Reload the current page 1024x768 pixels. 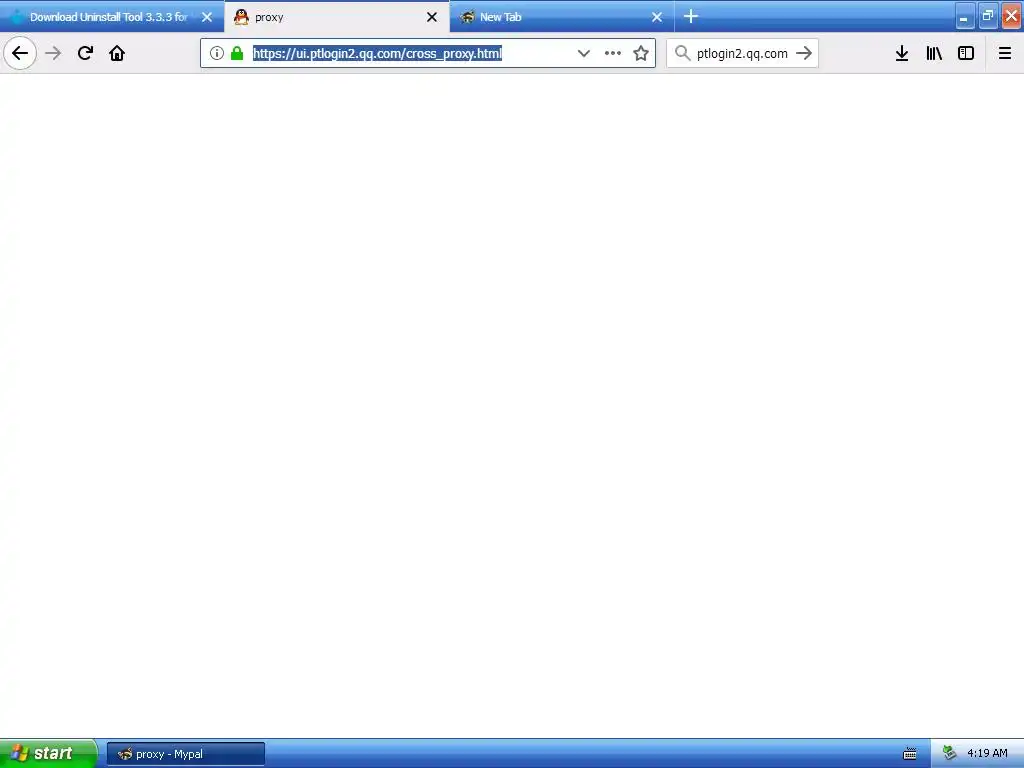pos(86,54)
